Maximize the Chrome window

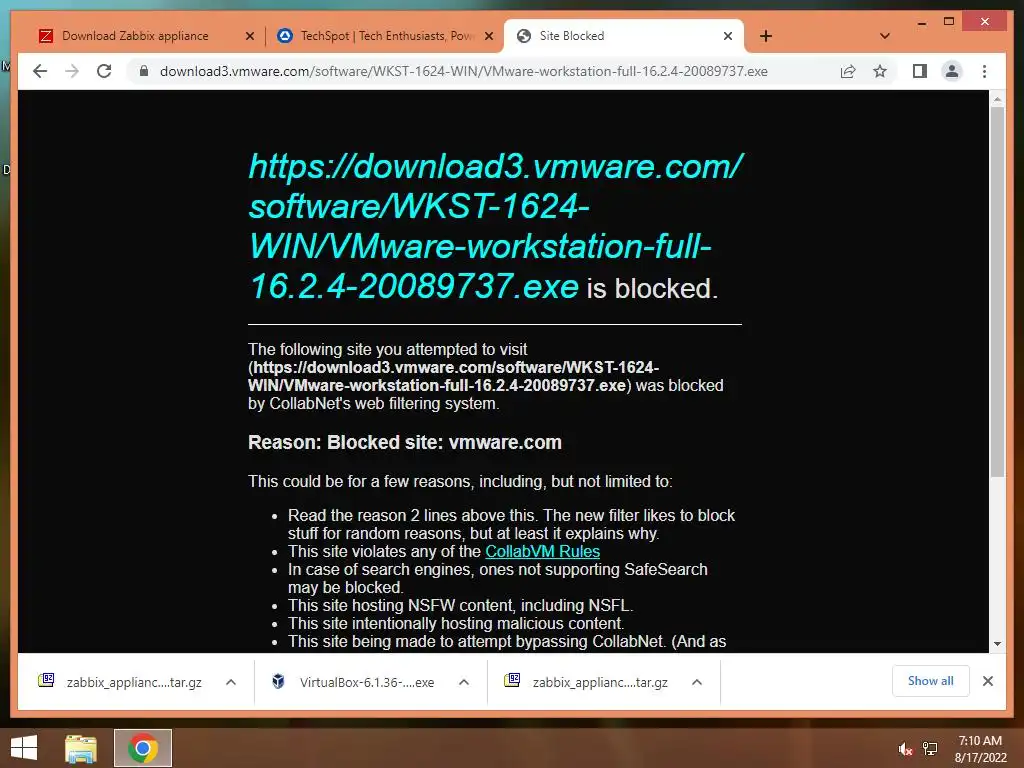pyautogui.click(x=949, y=22)
